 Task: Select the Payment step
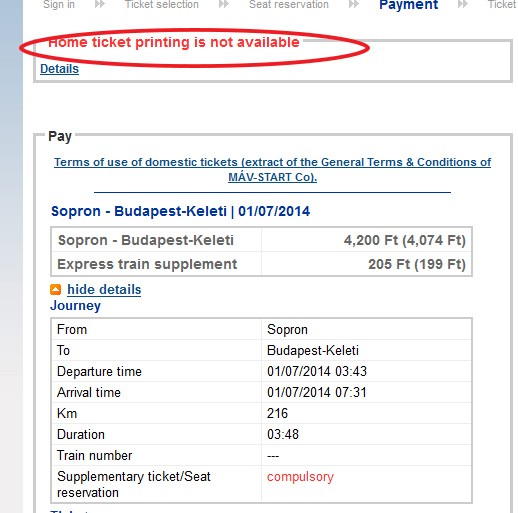(408, 5)
